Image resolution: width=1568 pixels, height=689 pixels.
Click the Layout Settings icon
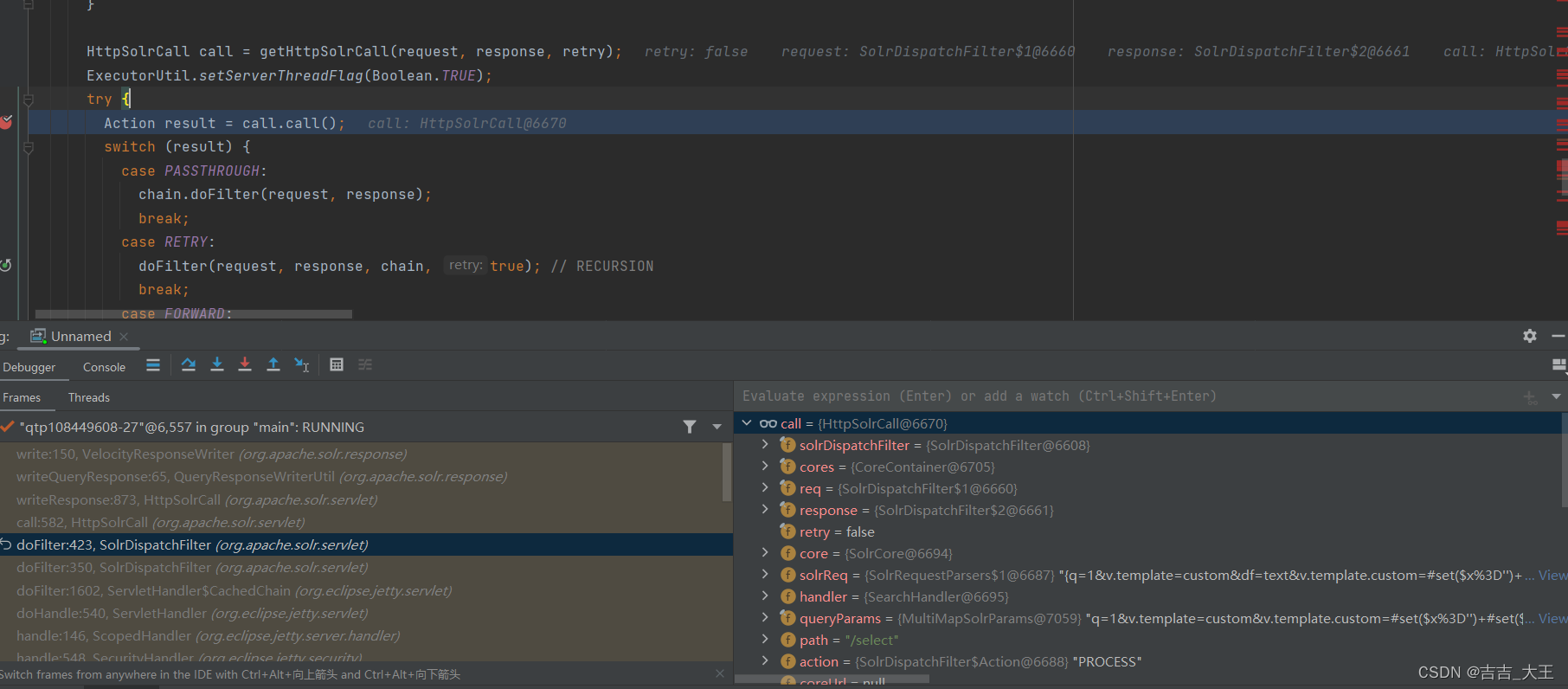1559,365
